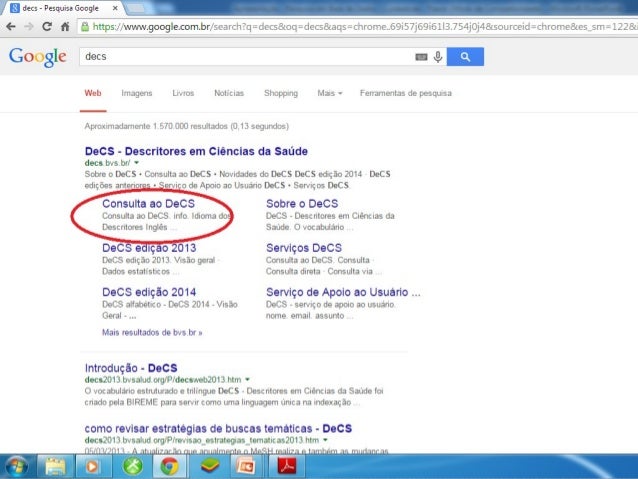This screenshot has height=479, width=638.
Task: Click the blue magnifier search button
Action: [x=465, y=57]
